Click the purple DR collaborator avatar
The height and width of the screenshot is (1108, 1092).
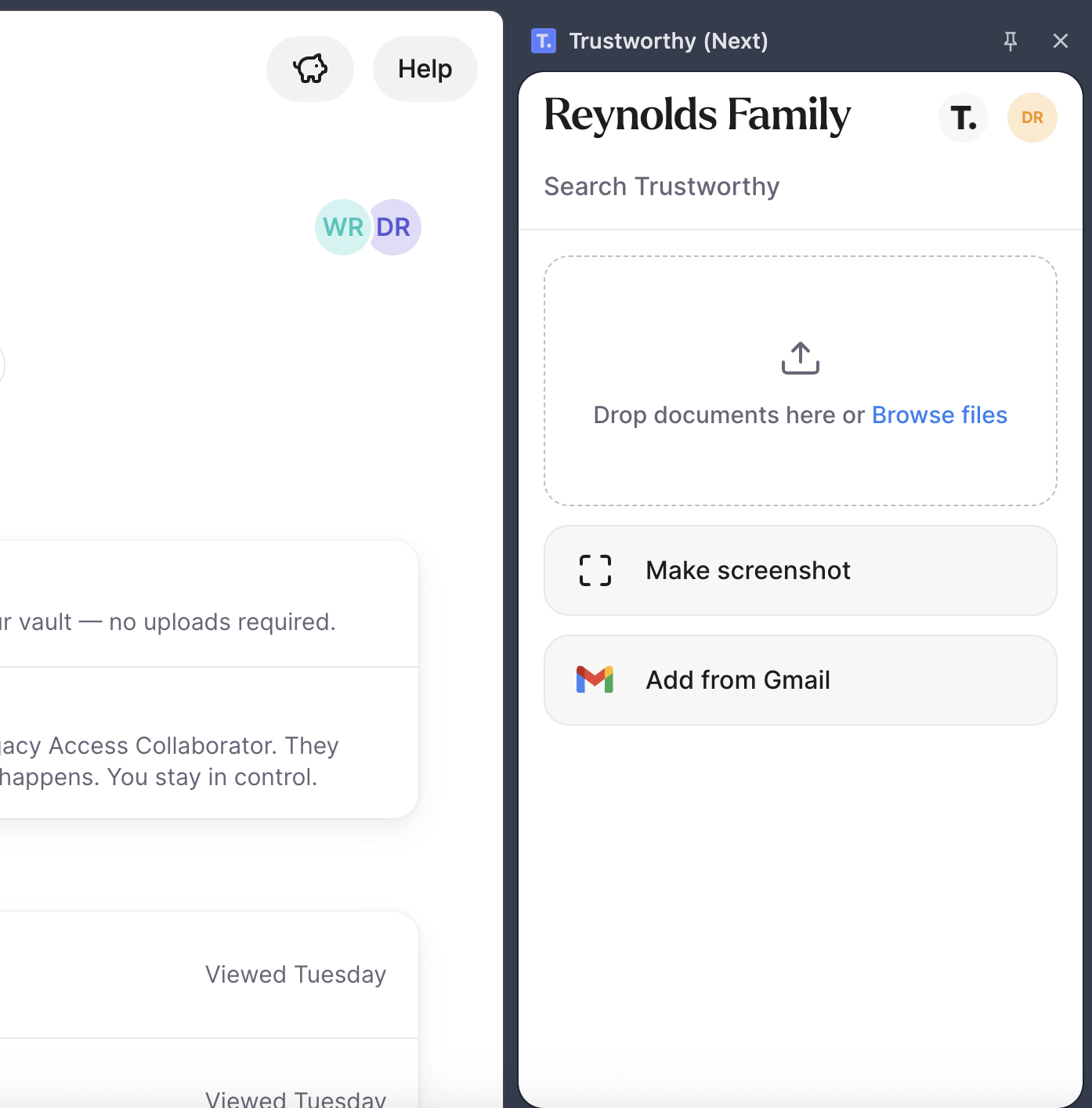(395, 227)
